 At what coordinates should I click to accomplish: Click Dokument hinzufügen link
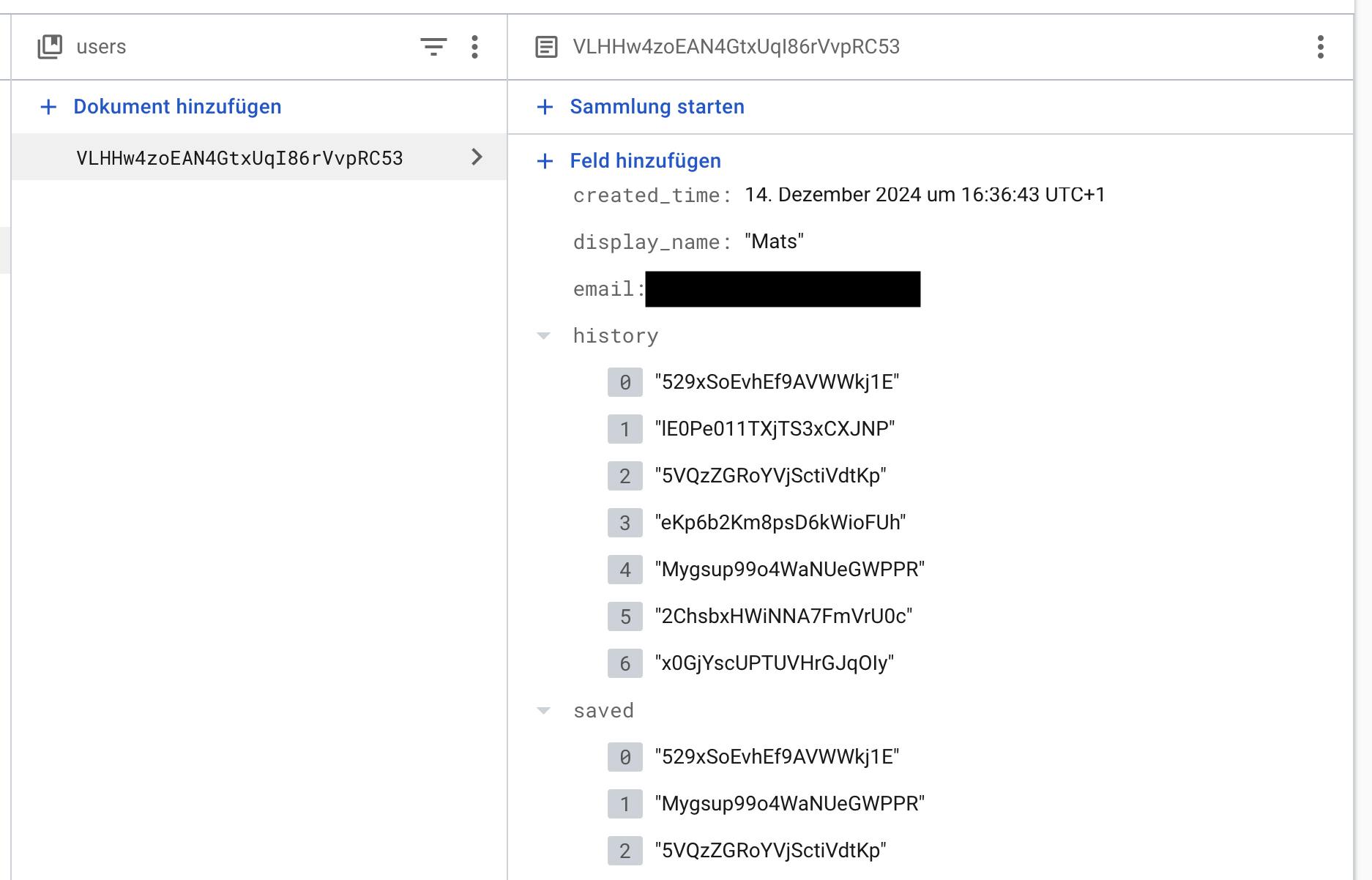click(x=177, y=107)
